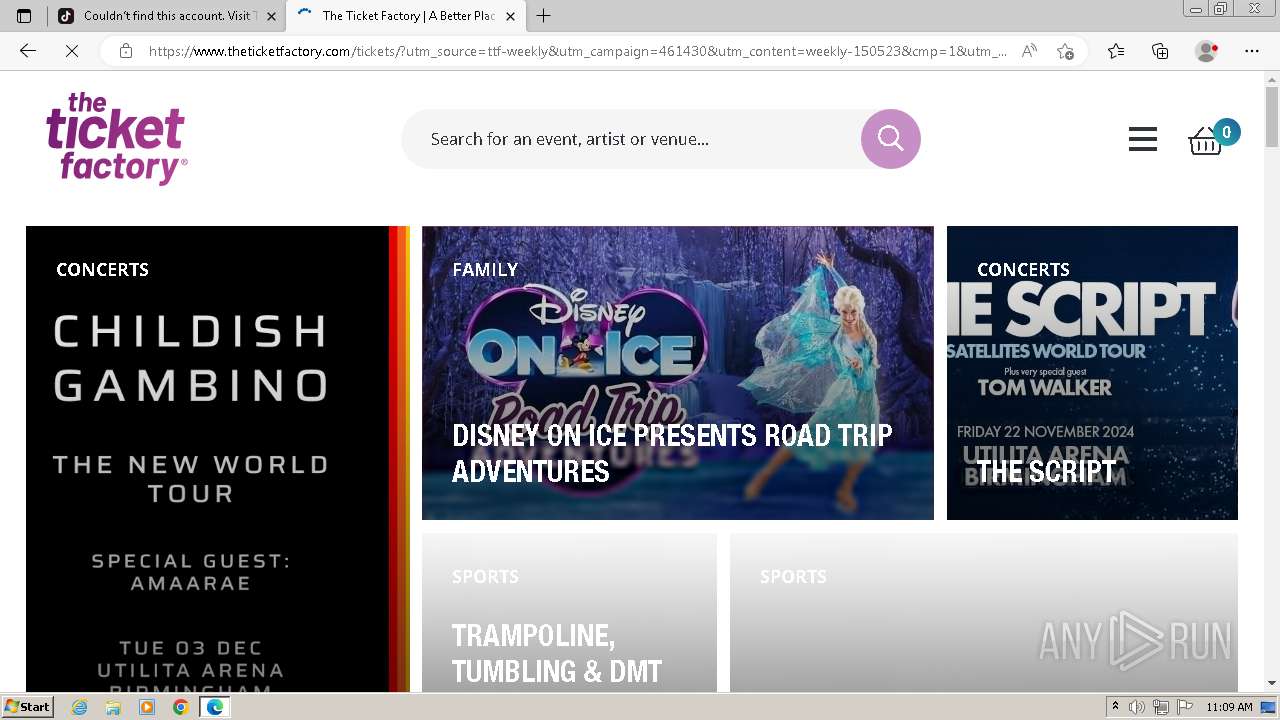Open browser Collections

1160,51
